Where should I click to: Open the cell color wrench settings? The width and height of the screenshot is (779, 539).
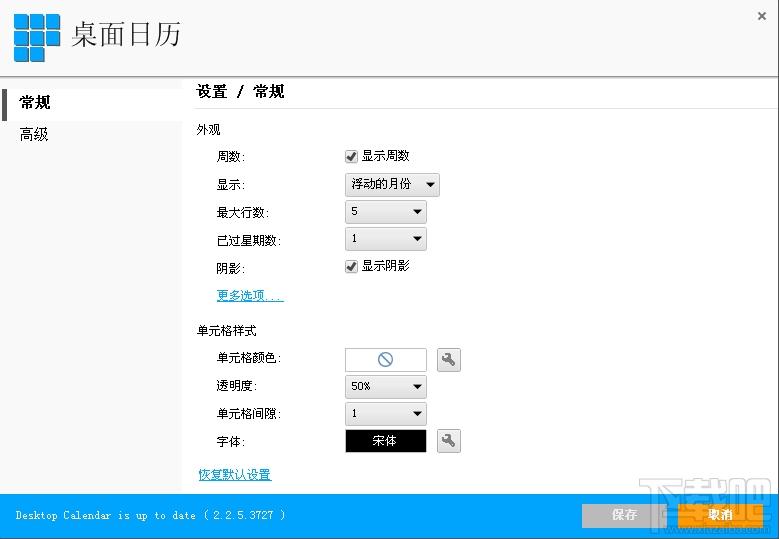449,360
